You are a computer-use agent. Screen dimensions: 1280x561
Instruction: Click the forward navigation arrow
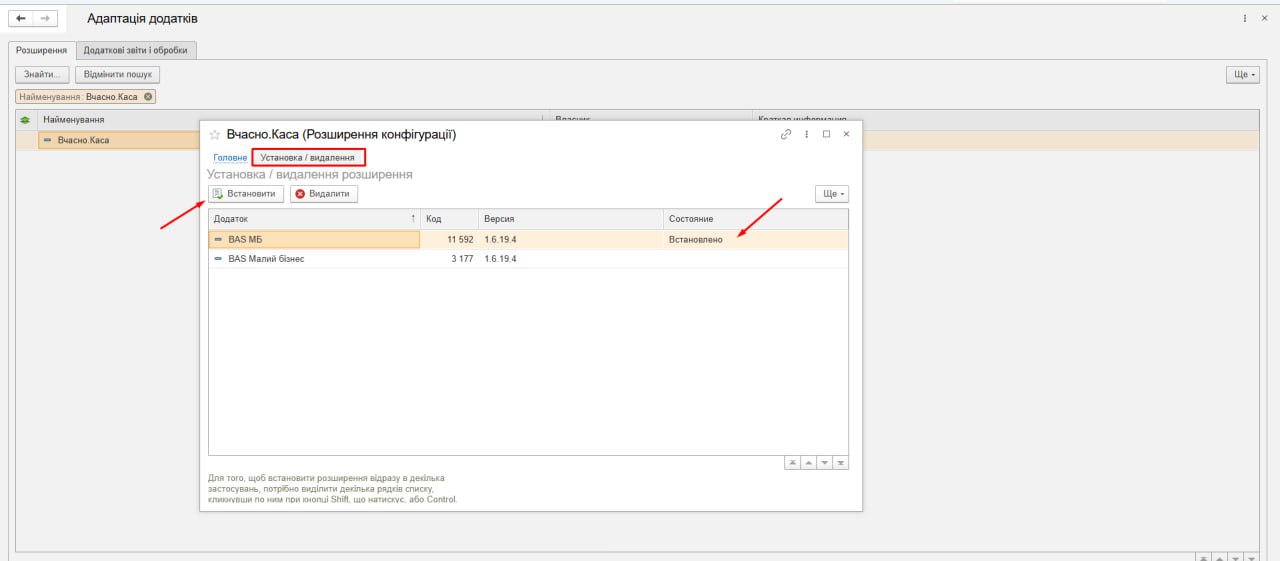tap(44, 19)
